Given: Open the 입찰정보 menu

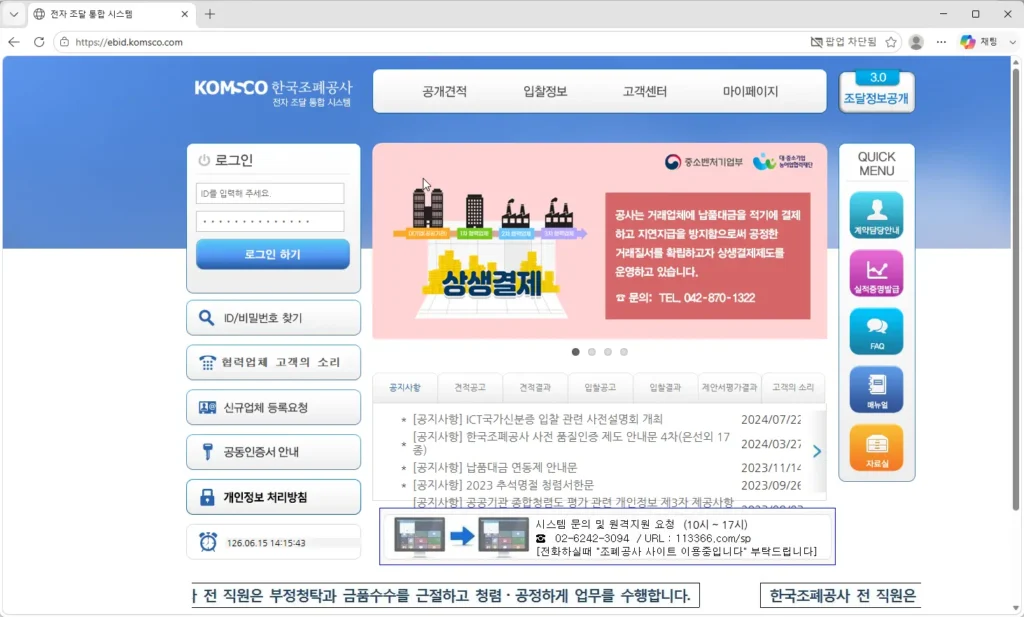Looking at the screenshot, I should pos(545,91).
